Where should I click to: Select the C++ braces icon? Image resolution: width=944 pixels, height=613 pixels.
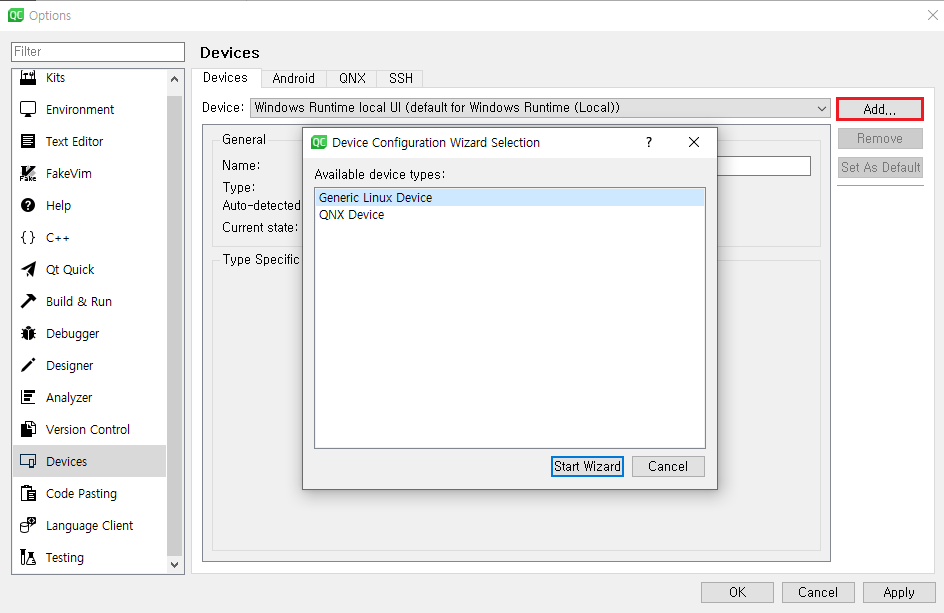point(28,237)
